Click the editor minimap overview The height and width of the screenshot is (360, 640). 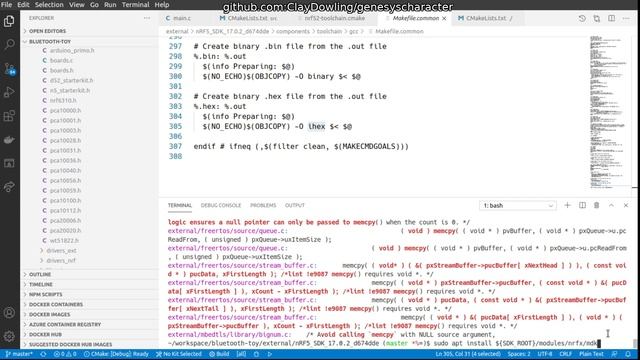[610, 112]
